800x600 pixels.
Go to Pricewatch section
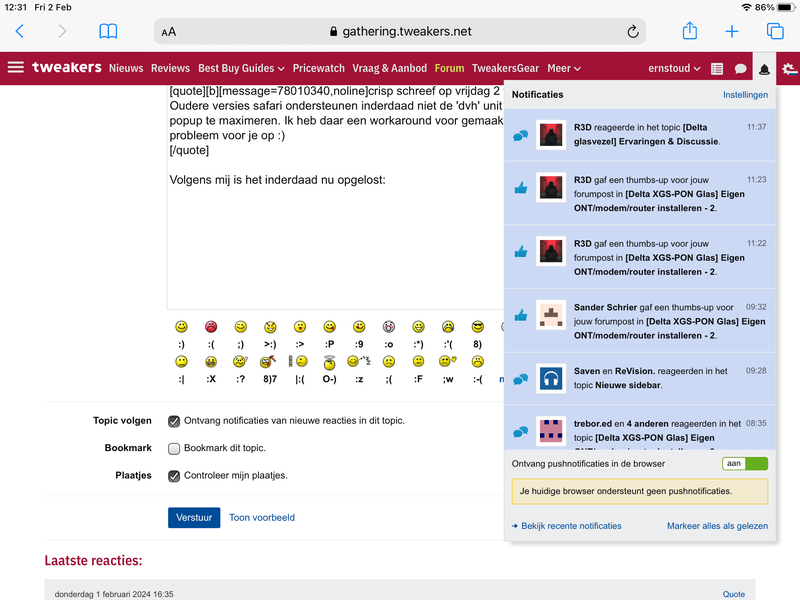click(x=318, y=68)
